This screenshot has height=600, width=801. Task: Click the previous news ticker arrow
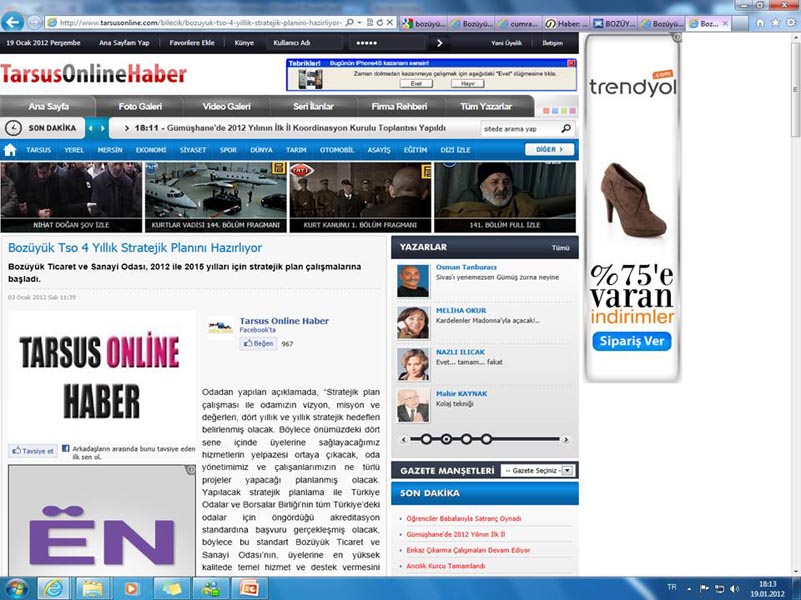(x=91, y=128)
